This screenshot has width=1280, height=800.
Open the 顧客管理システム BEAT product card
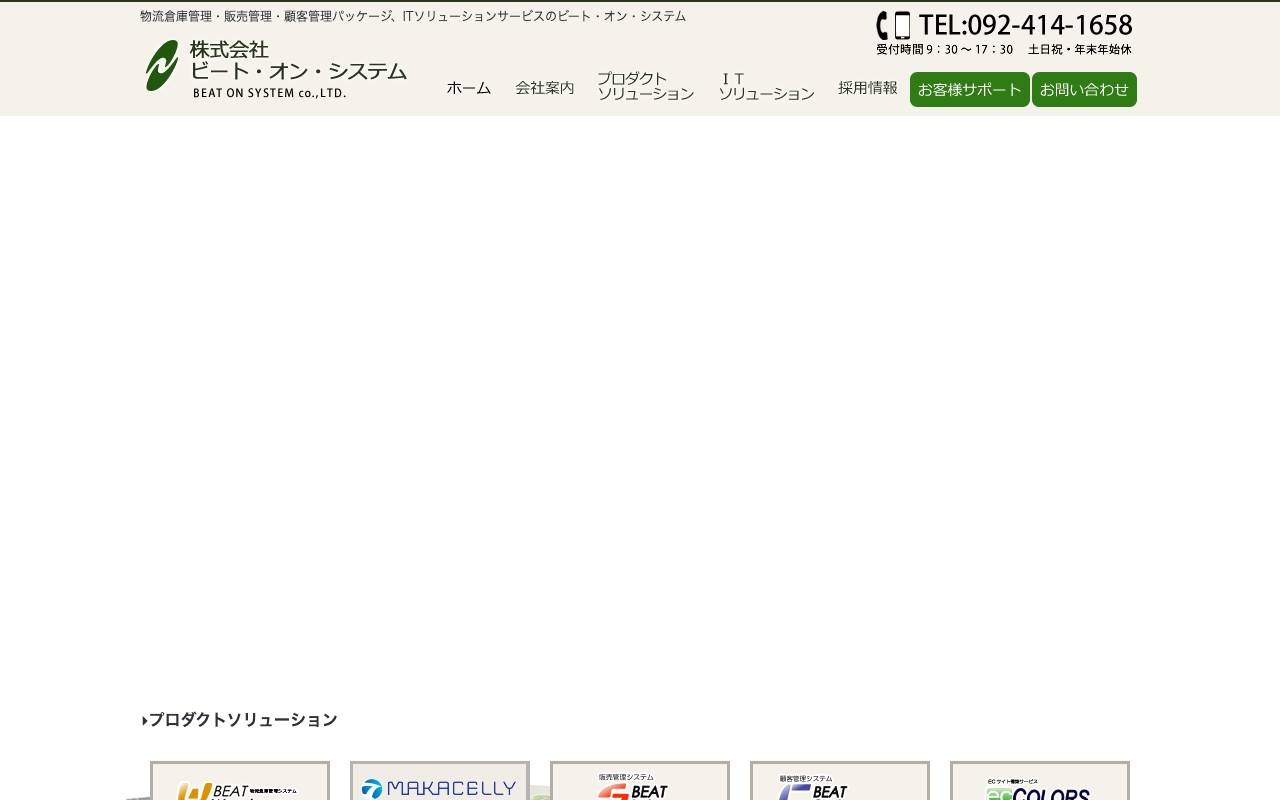coord(840,781)
